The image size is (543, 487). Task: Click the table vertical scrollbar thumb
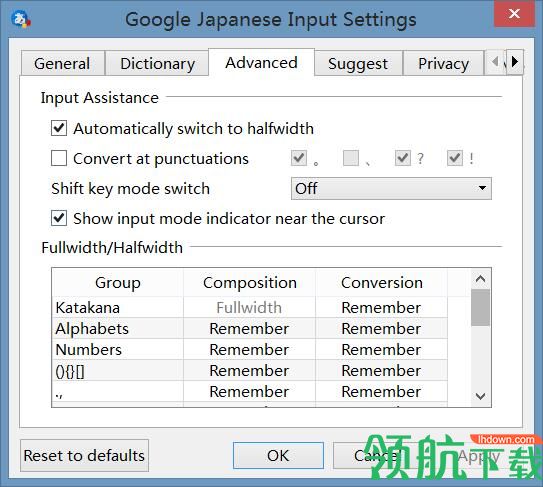480,308
